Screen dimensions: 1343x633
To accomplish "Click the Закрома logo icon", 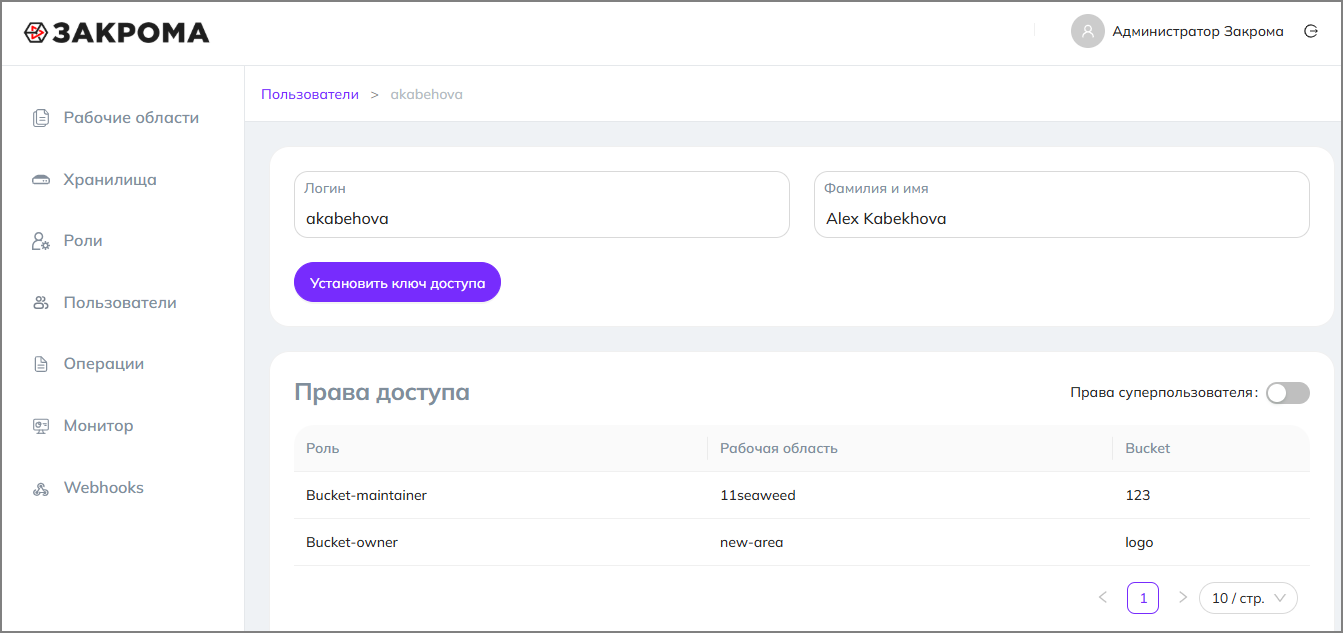I will [36, 33].
